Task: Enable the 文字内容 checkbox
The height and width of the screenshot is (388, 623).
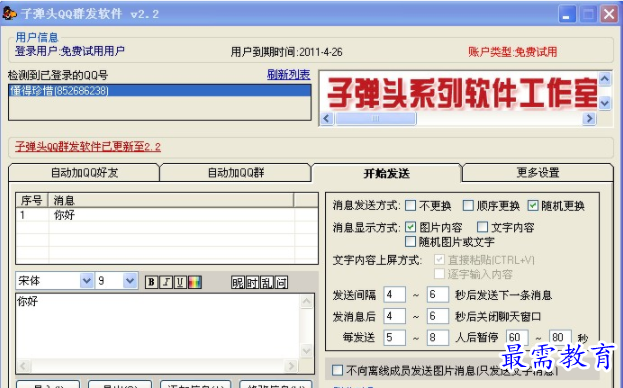Action: click(482, 227)
